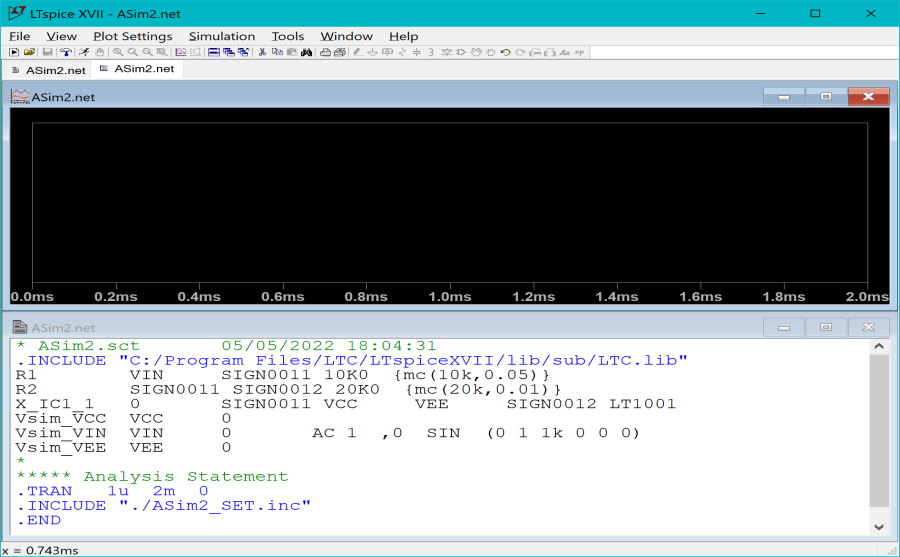Click the .INCLUDE ./ASim2_SET.inc line
The image size is (900, 557).
164,505
